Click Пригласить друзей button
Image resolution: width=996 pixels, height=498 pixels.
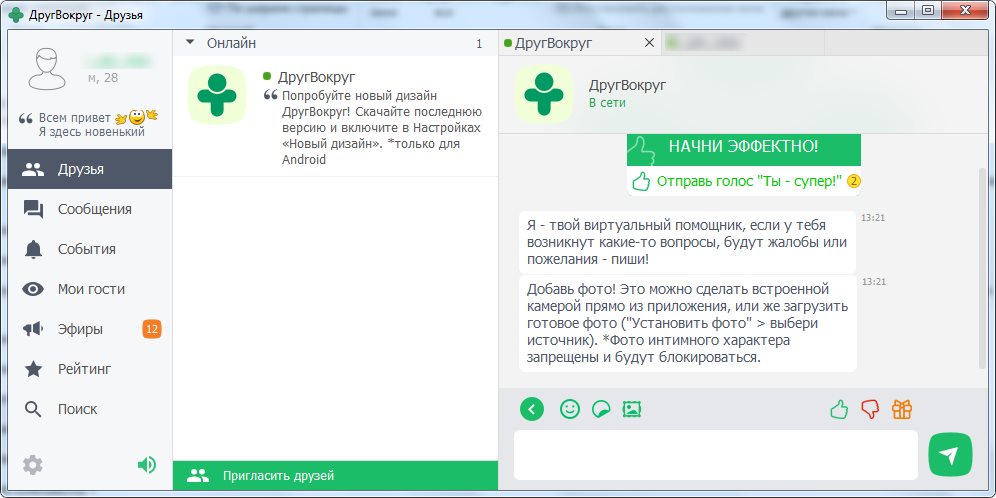pyautogui.click(x=335, y=476)
